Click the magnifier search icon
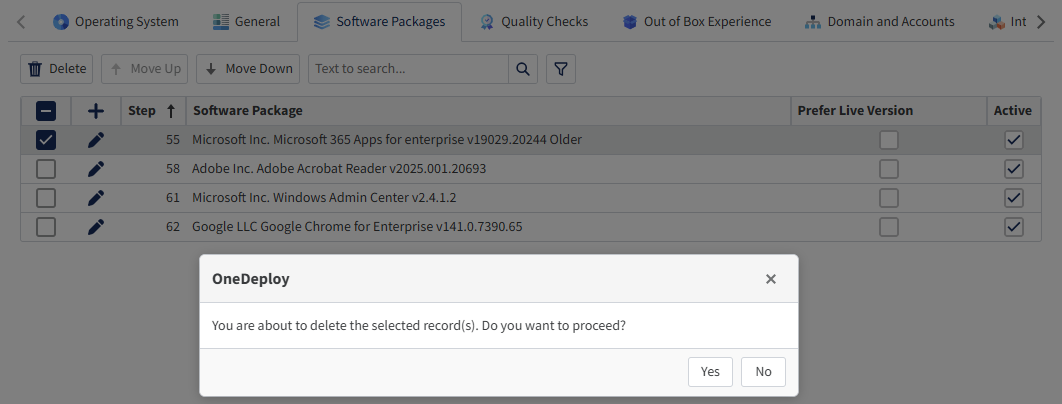 tap(523, 69)
